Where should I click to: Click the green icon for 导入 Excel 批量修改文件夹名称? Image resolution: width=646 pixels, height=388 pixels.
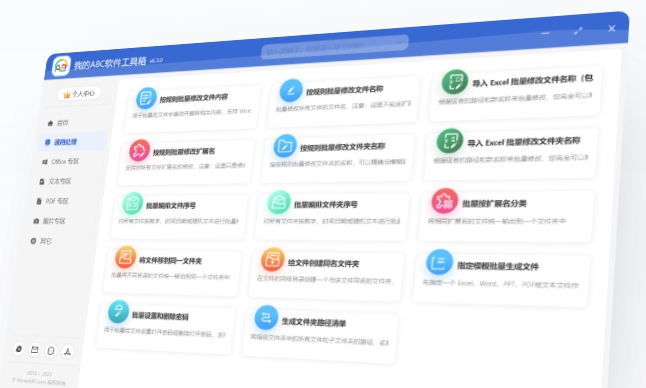coord(450,141)
